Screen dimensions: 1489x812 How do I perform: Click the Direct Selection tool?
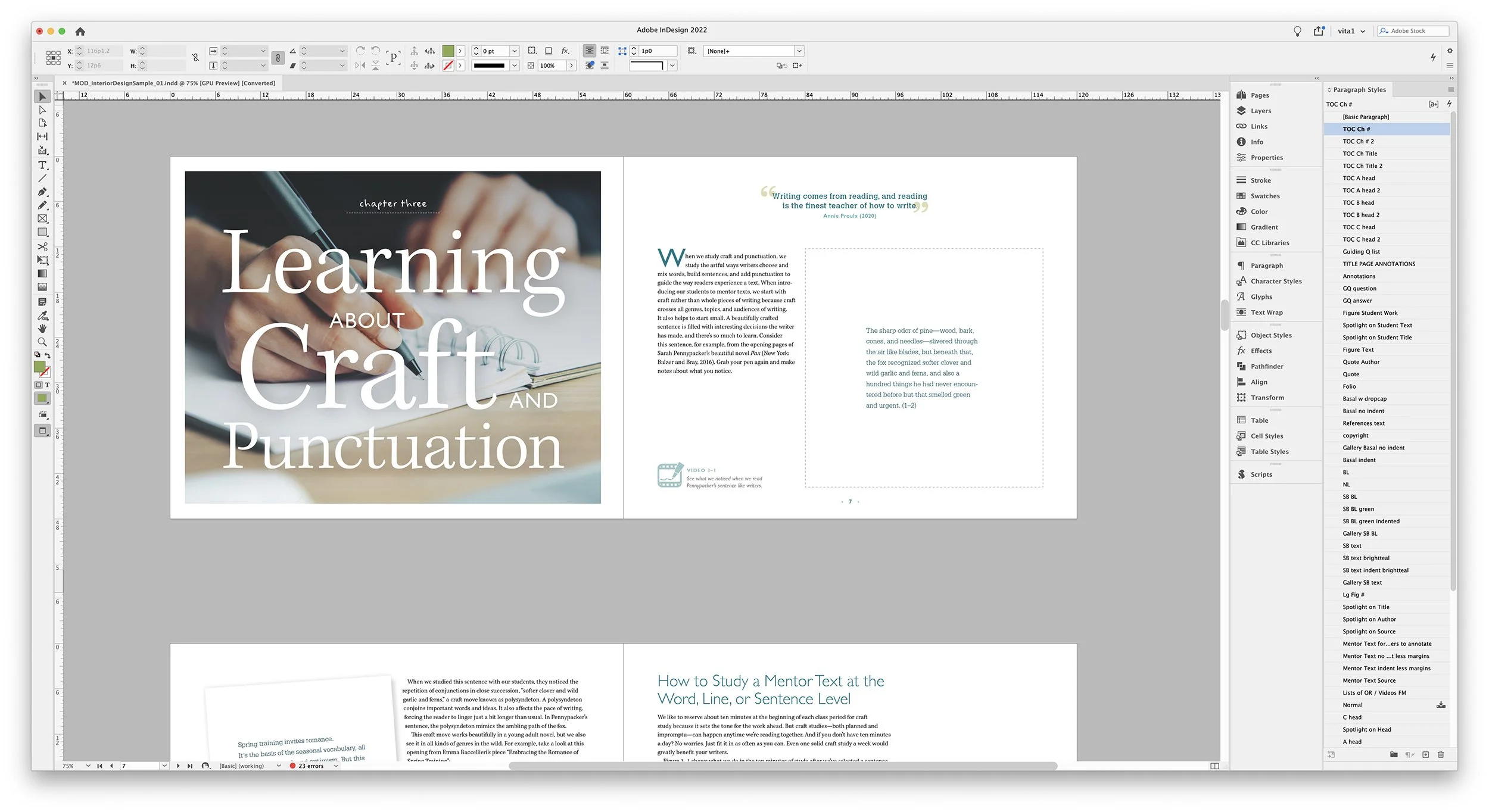tap(42, 110)
